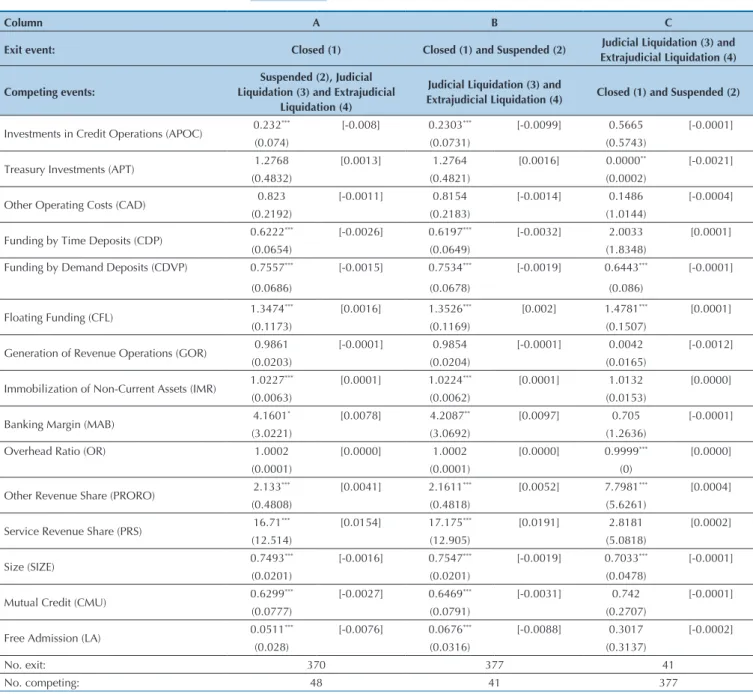Select the APT column A value 1.2768
The image size is (753, 694).
(271, 160)
